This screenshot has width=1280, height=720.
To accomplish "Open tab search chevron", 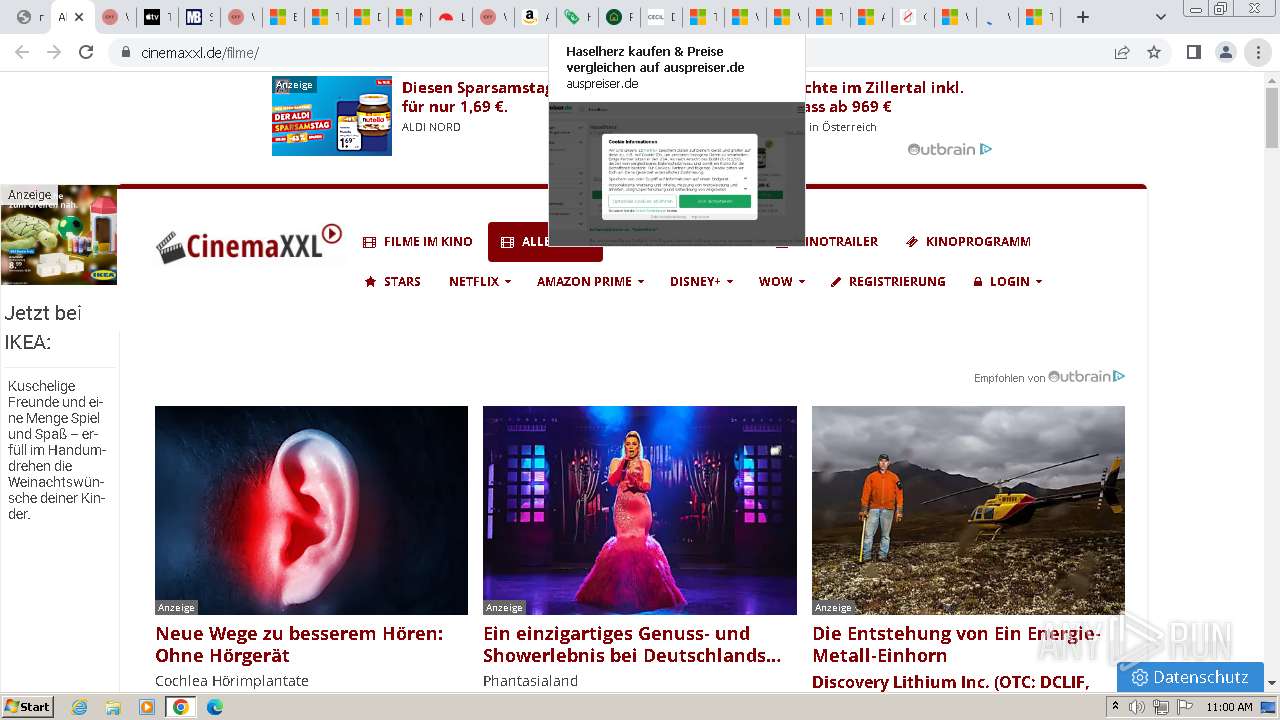I will (x=1160, y=17).
